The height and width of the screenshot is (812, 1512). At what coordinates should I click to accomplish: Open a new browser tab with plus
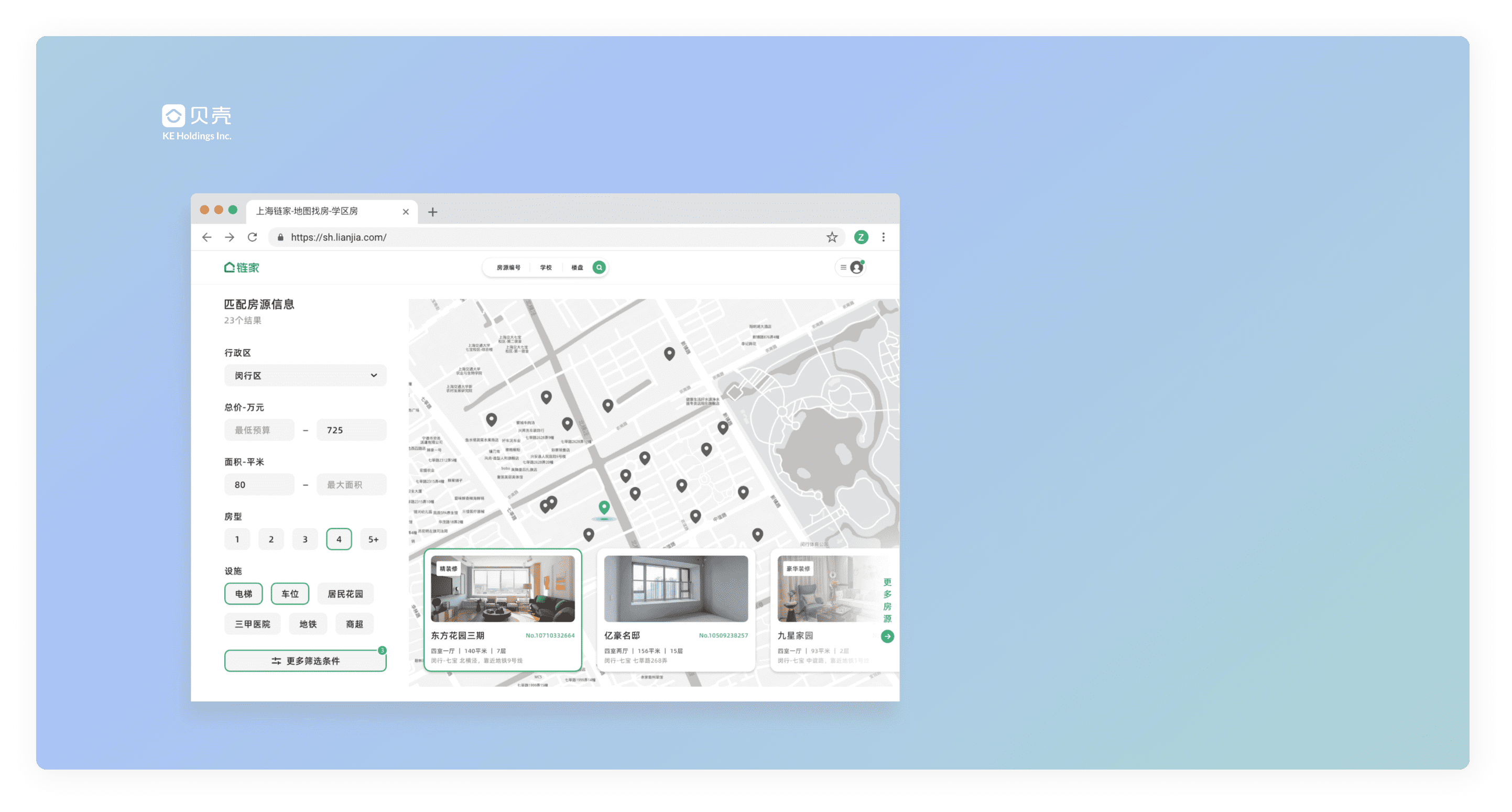[432, 212]
